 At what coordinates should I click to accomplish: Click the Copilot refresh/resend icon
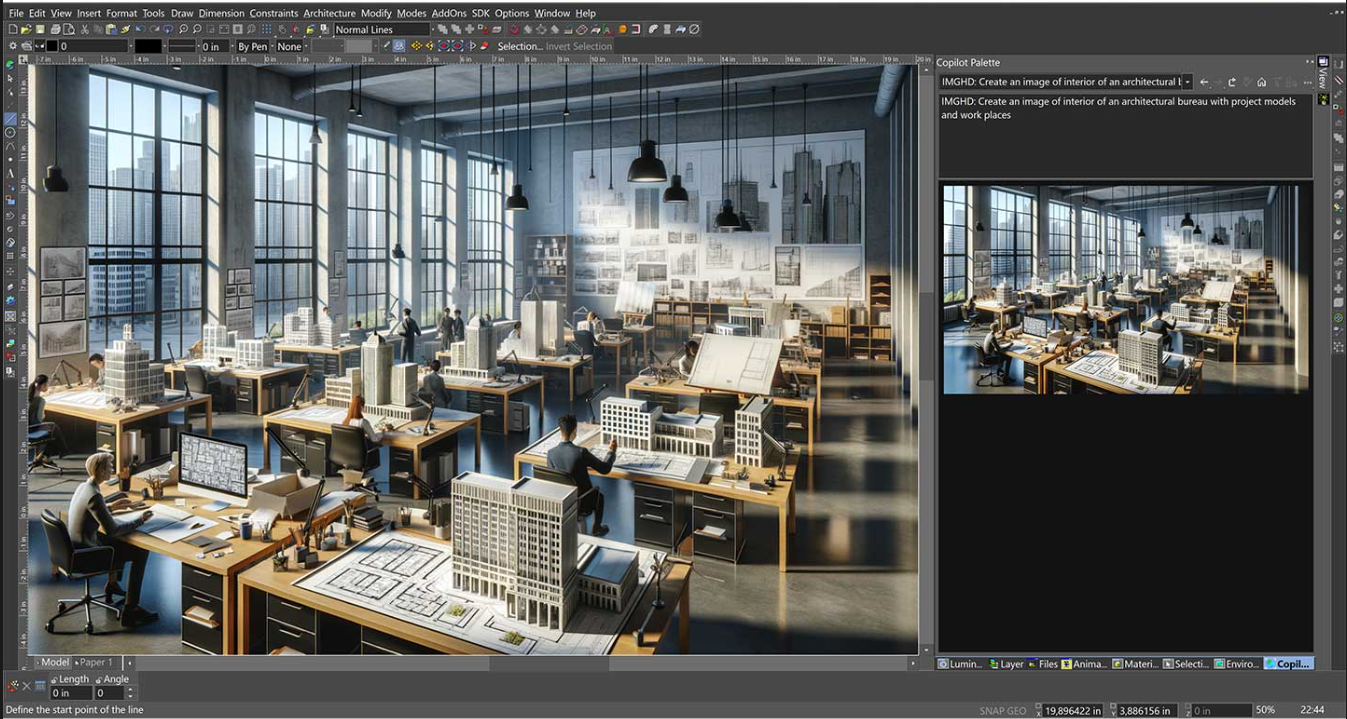click(1232, 82)
